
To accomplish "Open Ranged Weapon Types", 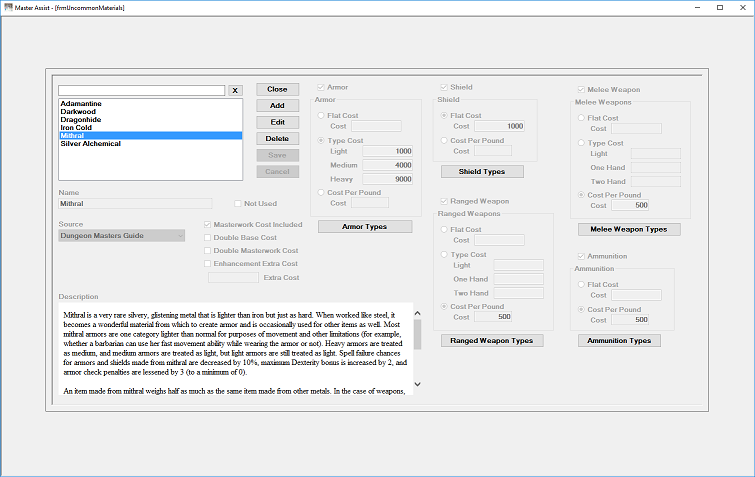I will point(492,340).
